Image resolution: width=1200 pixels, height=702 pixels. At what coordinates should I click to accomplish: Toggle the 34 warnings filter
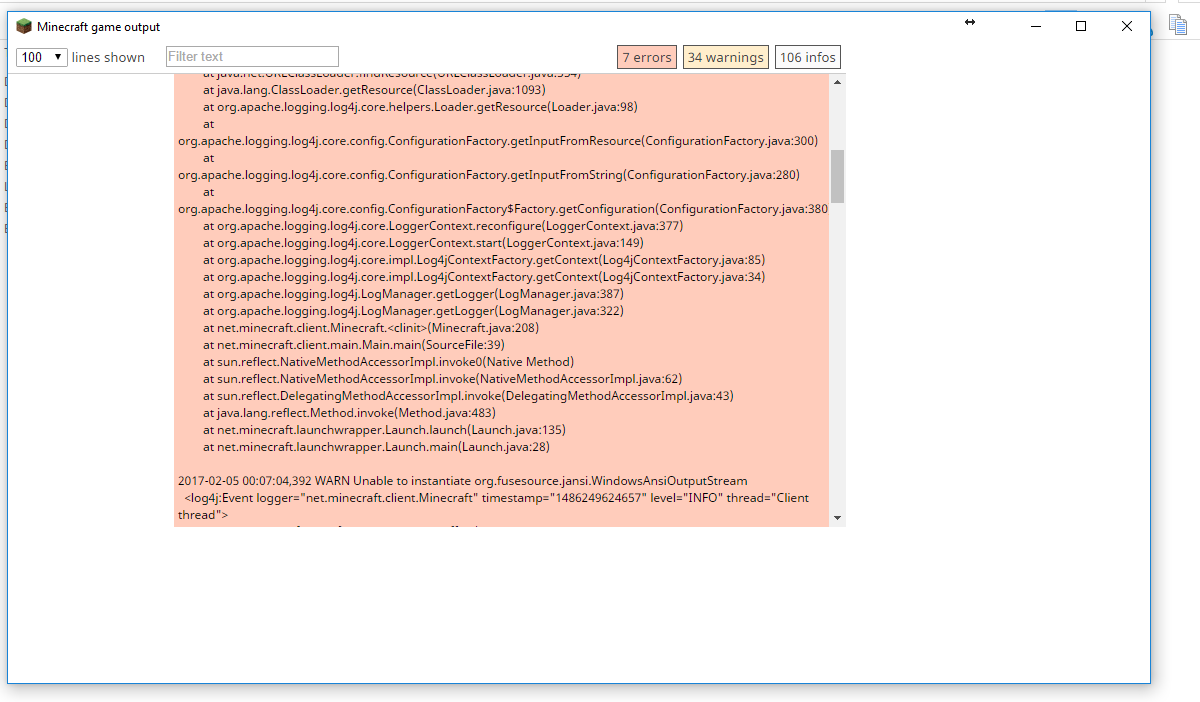point(726,58)
